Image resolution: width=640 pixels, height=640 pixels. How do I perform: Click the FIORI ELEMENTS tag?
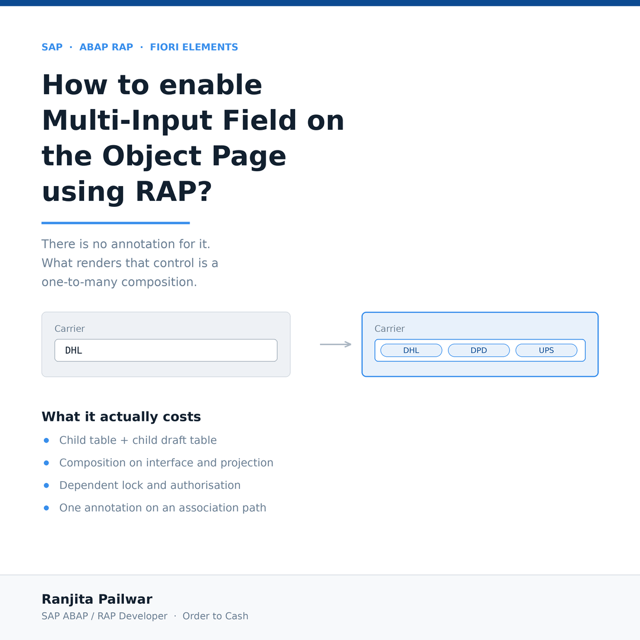pos(194,47)
